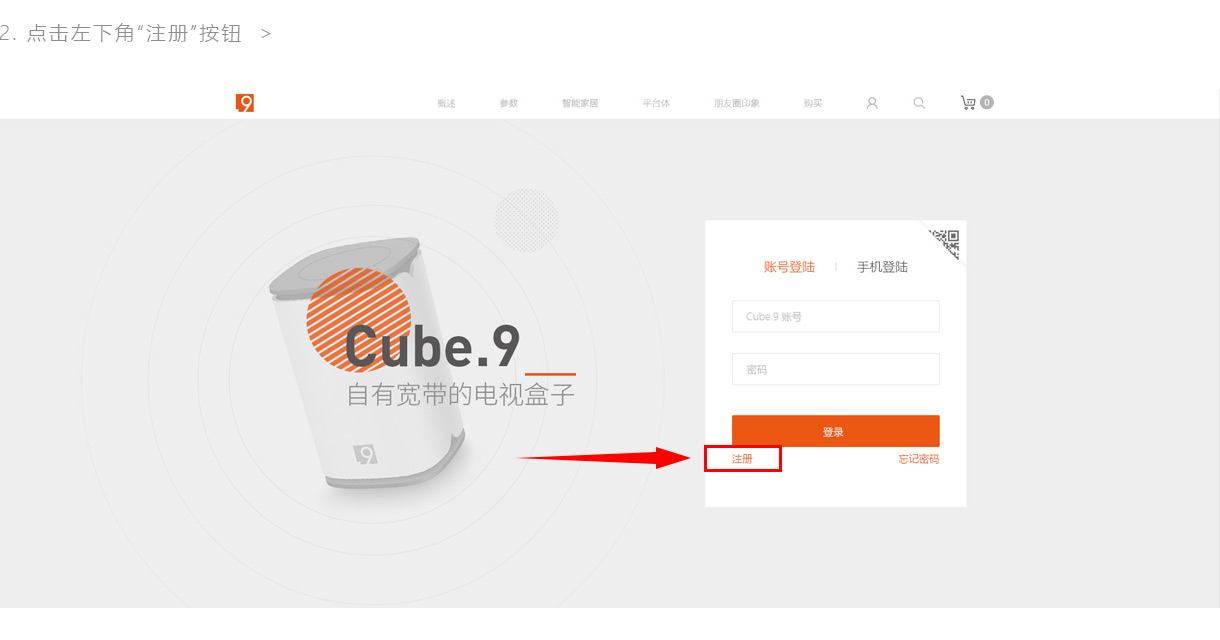This screenshot has height=640, width=1220.
Task: Focus the 密码 password field
Action: (836, 369)
